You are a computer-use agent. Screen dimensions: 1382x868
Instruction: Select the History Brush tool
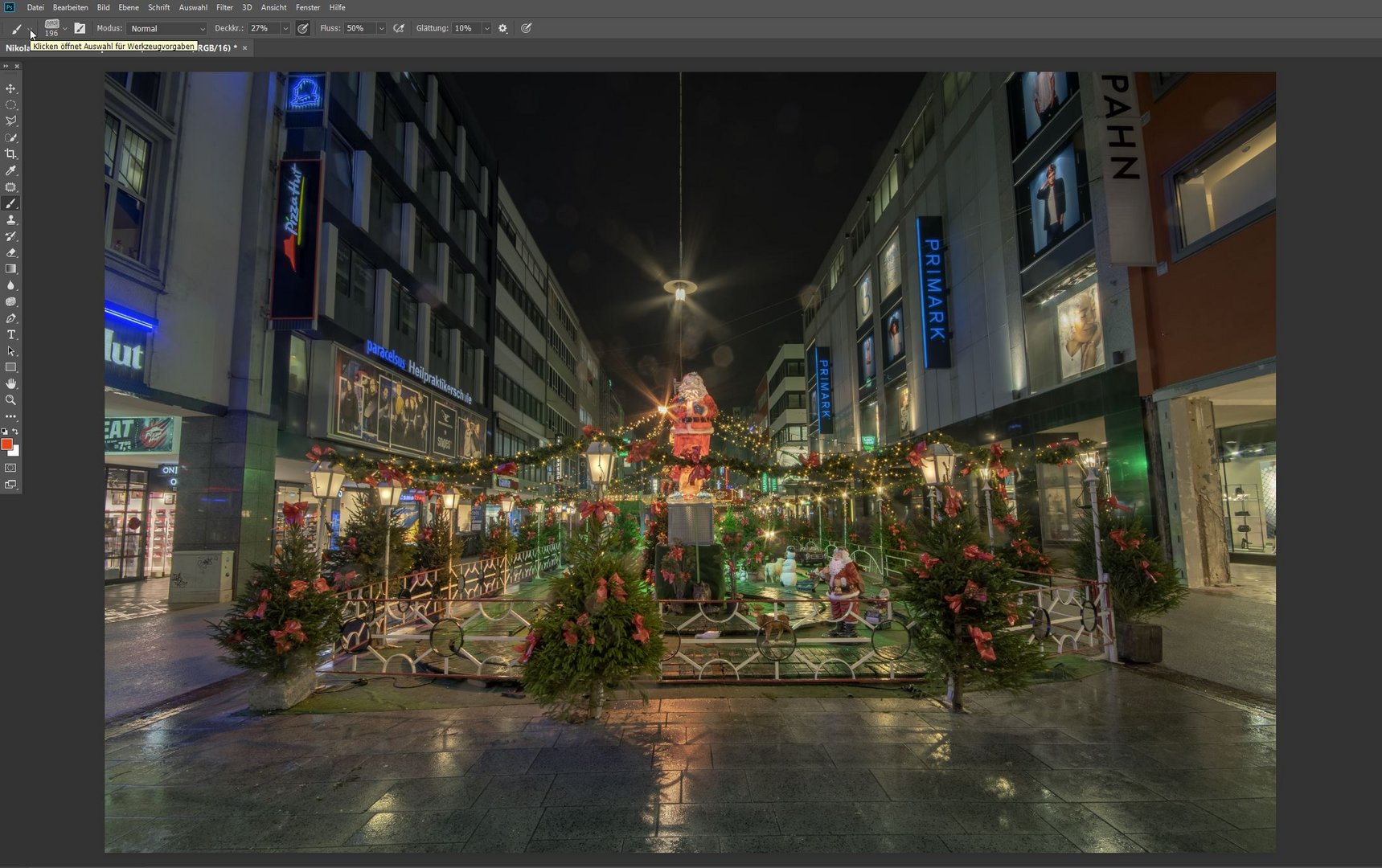[10, 236]
